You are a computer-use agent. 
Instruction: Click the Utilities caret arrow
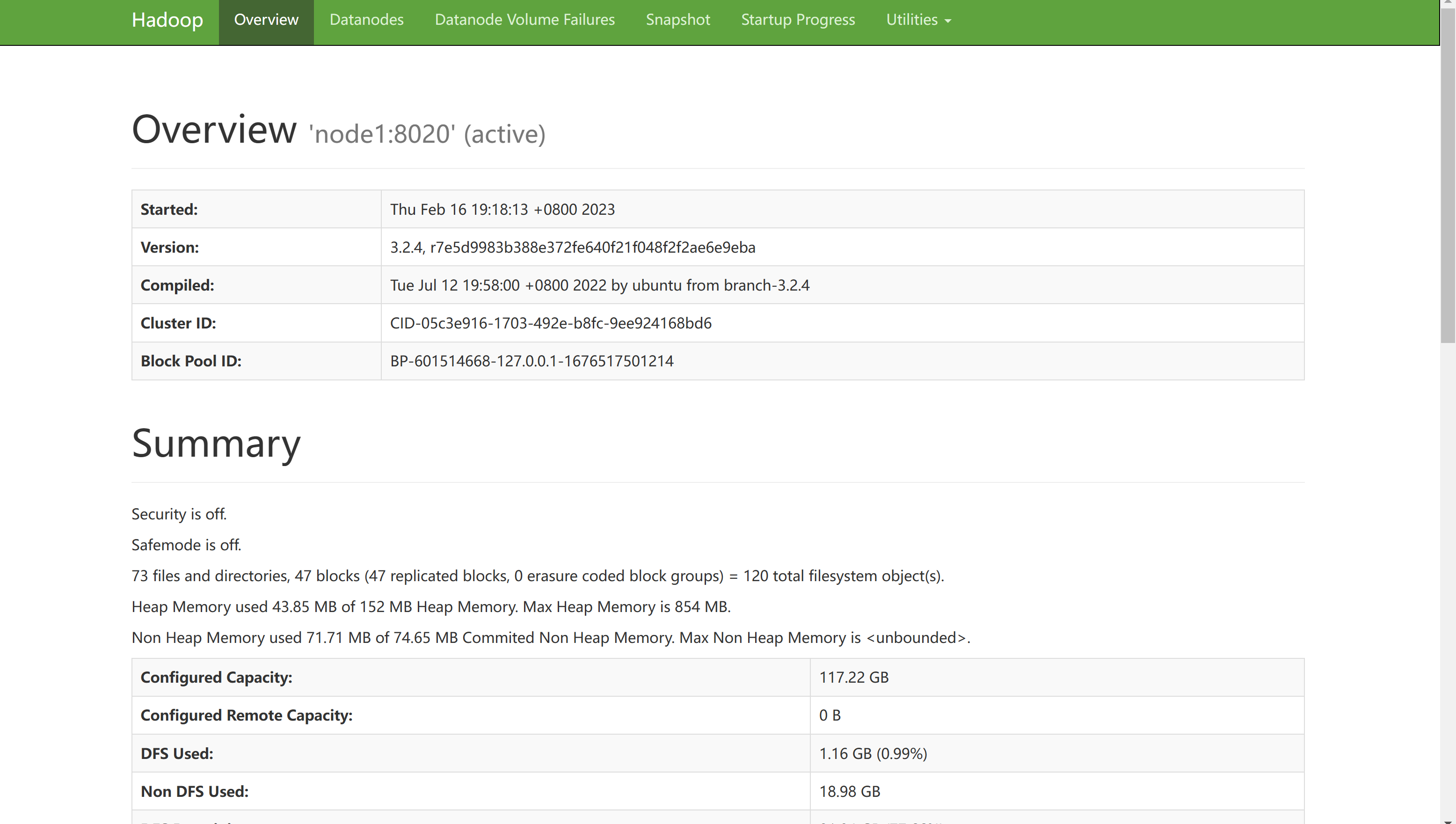click(948, 21)
